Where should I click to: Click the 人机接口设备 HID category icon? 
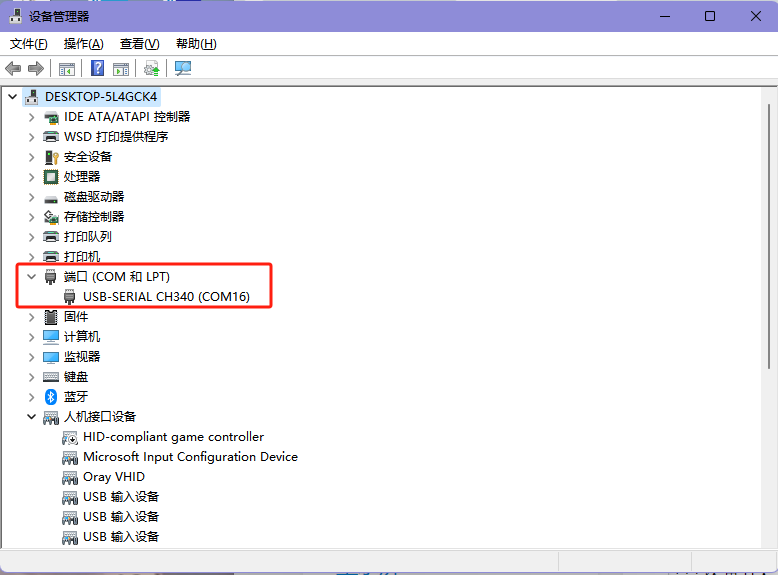click(51, 418)
